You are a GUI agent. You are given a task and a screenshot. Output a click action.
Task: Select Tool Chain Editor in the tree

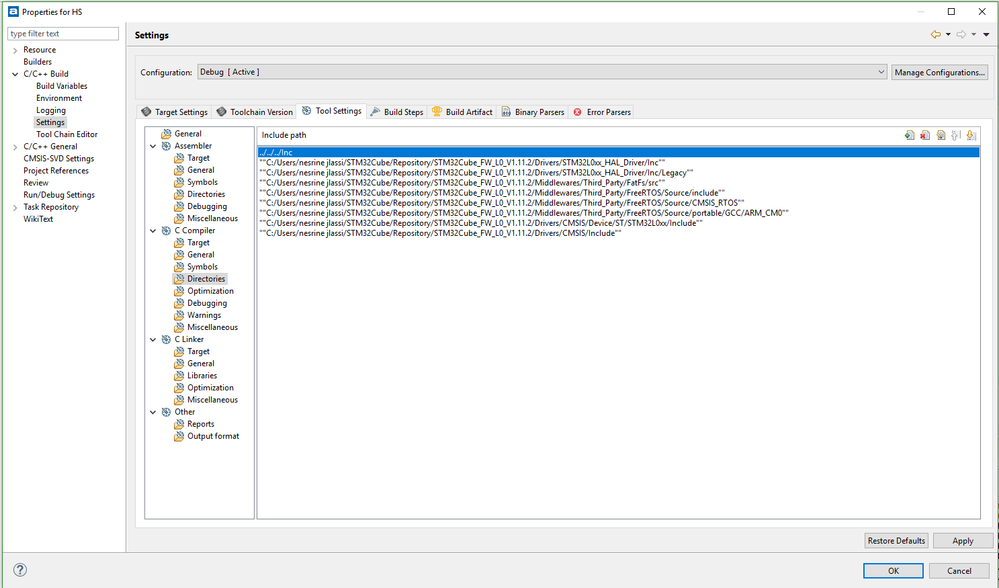[67, 134]
